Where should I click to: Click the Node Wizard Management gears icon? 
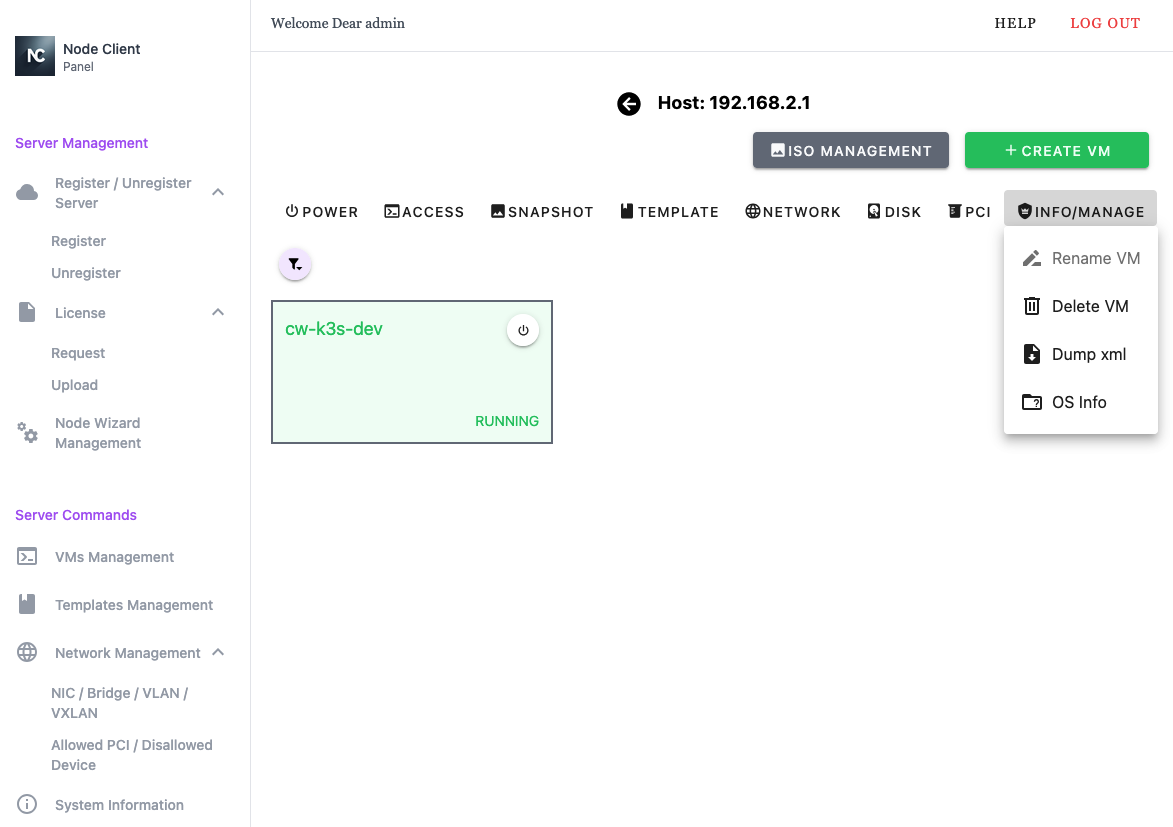pyautogui.click(x=27, y=433)
